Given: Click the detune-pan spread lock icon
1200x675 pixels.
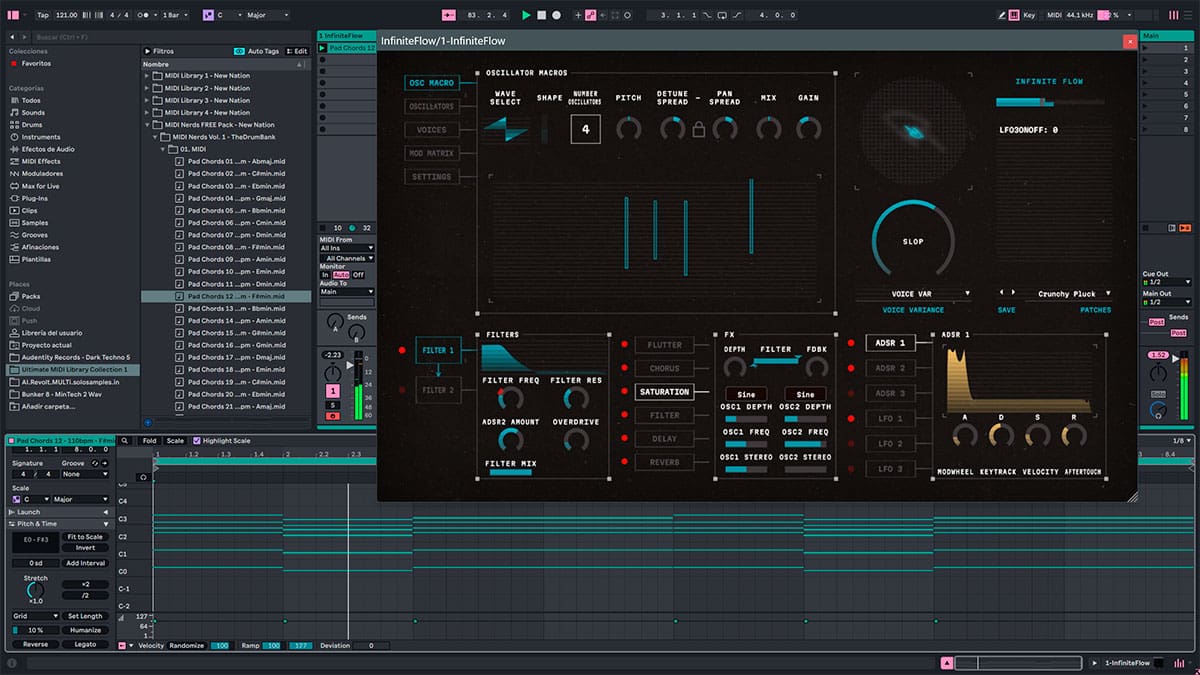Looking at the screenshot, I should click(x=698, y=129).
